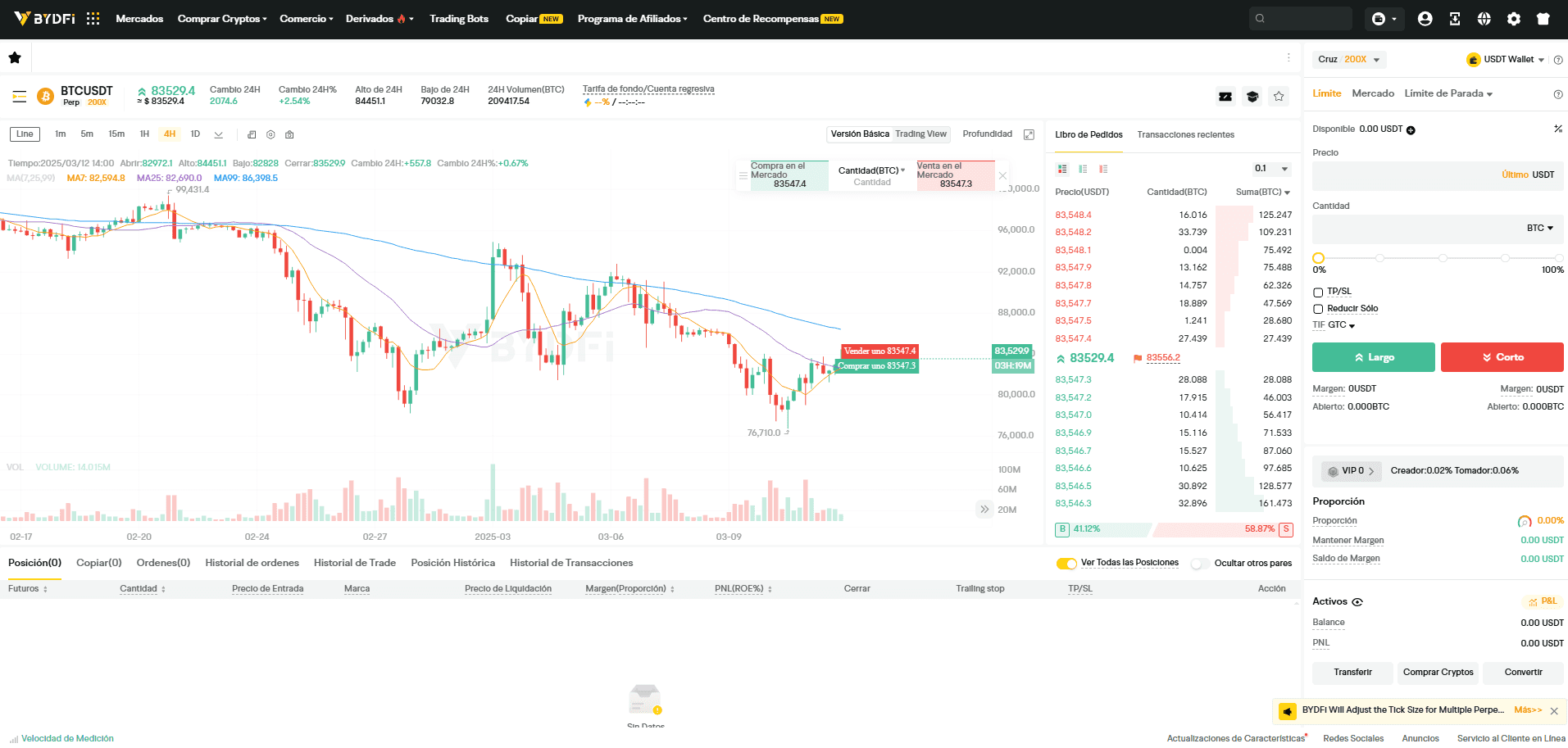Expand Límite de Parada order type dropdown

point(1448,93)
